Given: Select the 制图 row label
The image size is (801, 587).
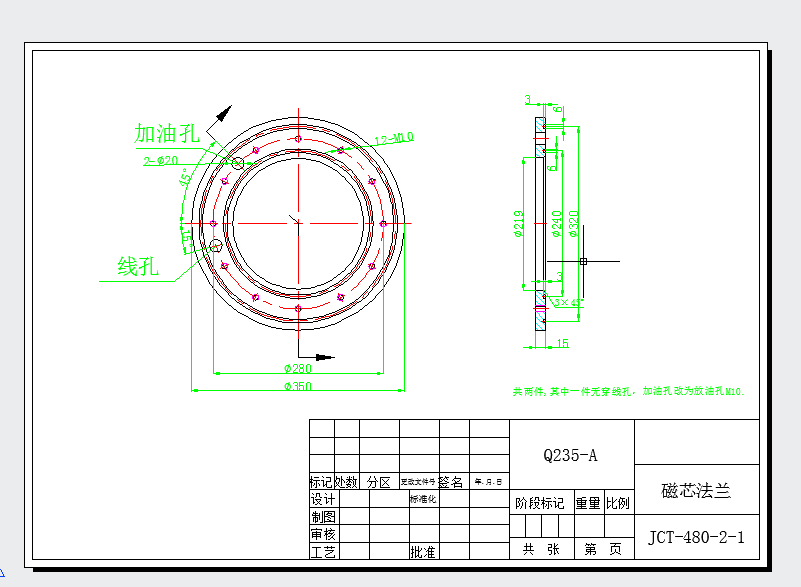Looking at the screenshot, I should [323, 516].
